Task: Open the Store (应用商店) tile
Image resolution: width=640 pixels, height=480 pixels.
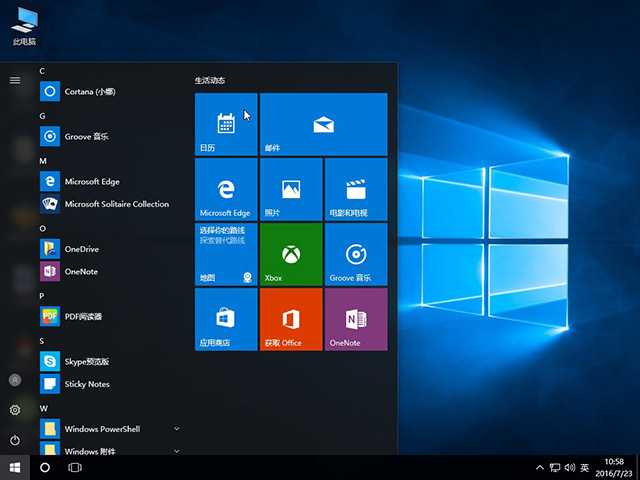Action: pos(226,319)
